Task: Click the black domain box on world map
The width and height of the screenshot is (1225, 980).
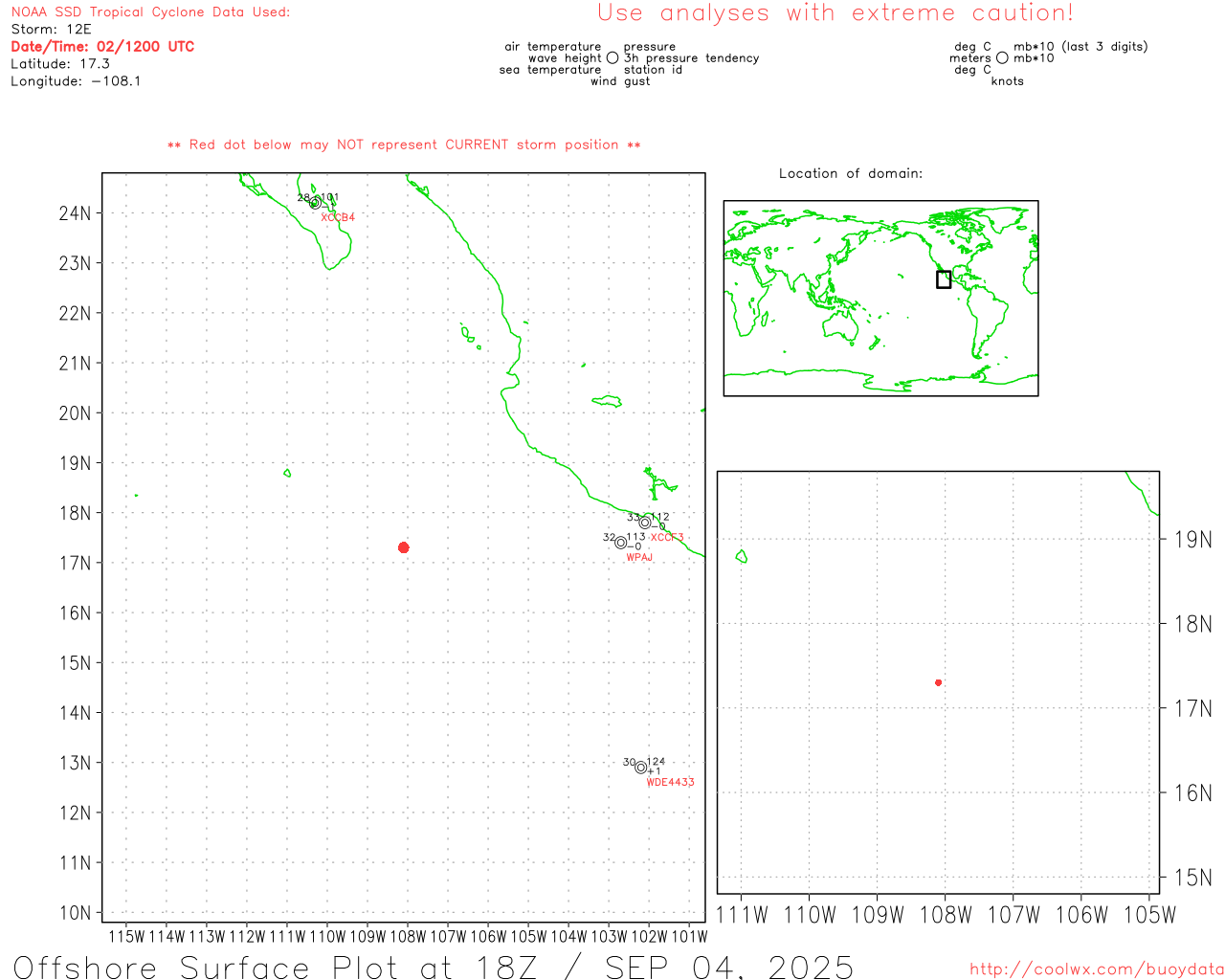Action: [944, 279]
